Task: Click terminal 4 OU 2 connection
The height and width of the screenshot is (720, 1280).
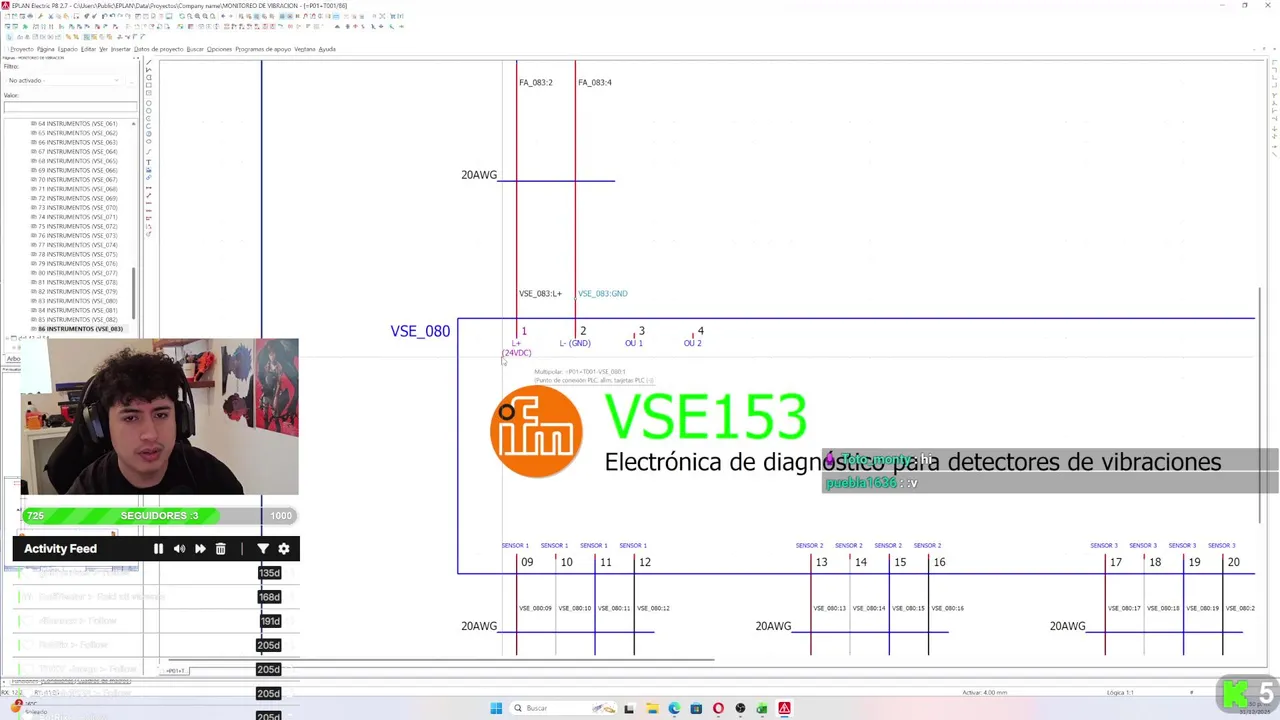Action: pyautogui.click(x=695, y=337)
